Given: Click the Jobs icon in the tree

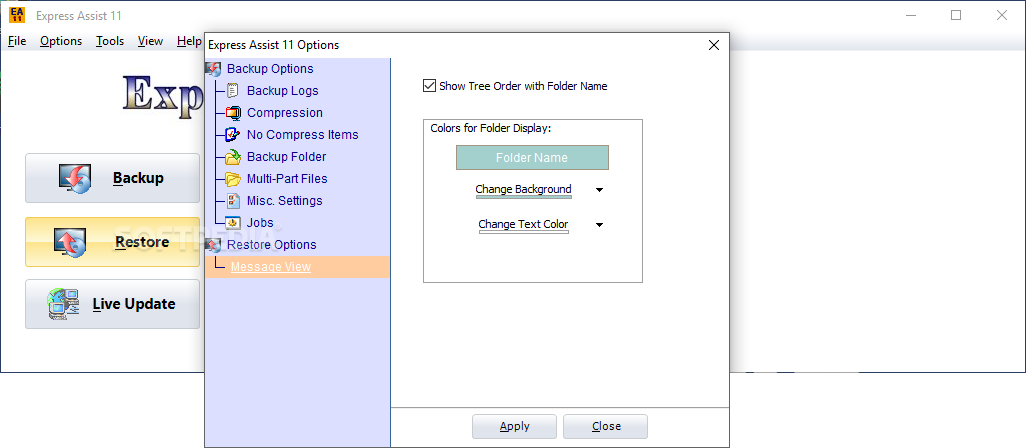Looking at the screenshot, I should point(233,222).
